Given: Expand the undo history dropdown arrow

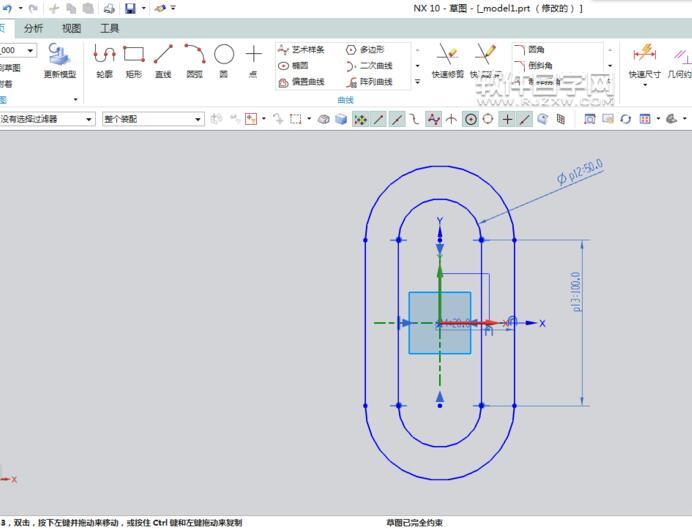Looking at the screenshot, I should tap(20, 8).
